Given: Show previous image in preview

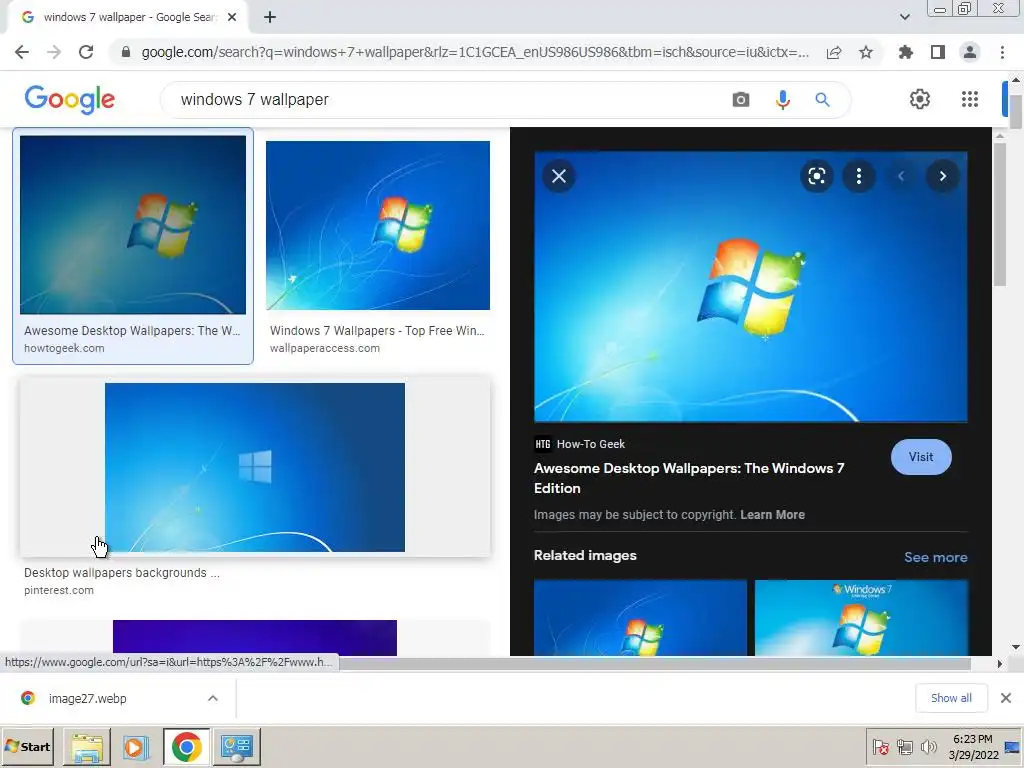Looking at the screenshot, I should (x=901, y=176).
